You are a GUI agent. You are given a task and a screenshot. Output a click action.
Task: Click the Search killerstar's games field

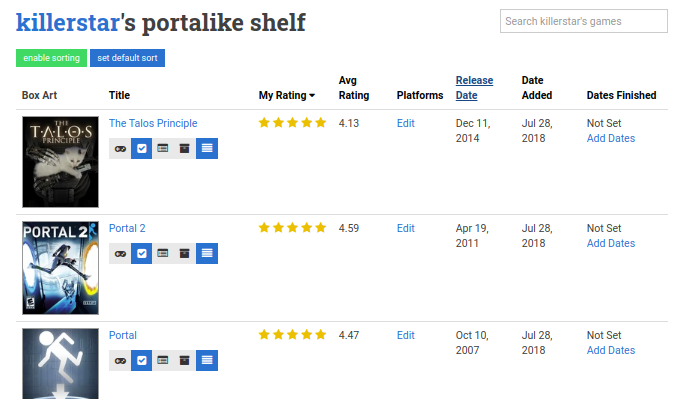pyautogui.click(x=584, y=21)
